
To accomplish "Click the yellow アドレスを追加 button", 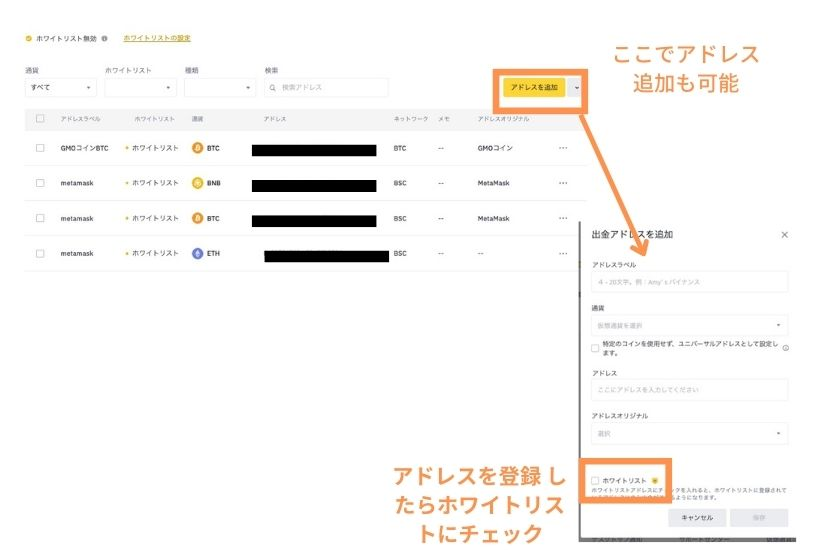I will pyautogui.click(x=534, y=87).
